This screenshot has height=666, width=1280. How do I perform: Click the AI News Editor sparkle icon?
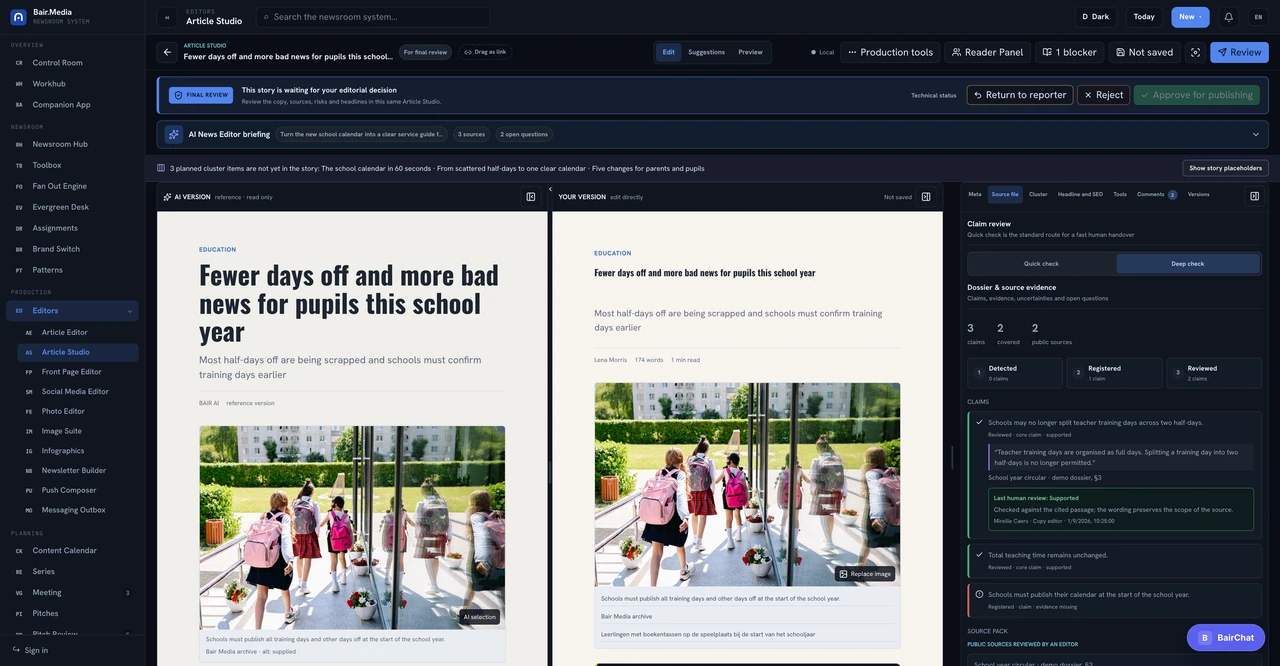click(174, 134)
